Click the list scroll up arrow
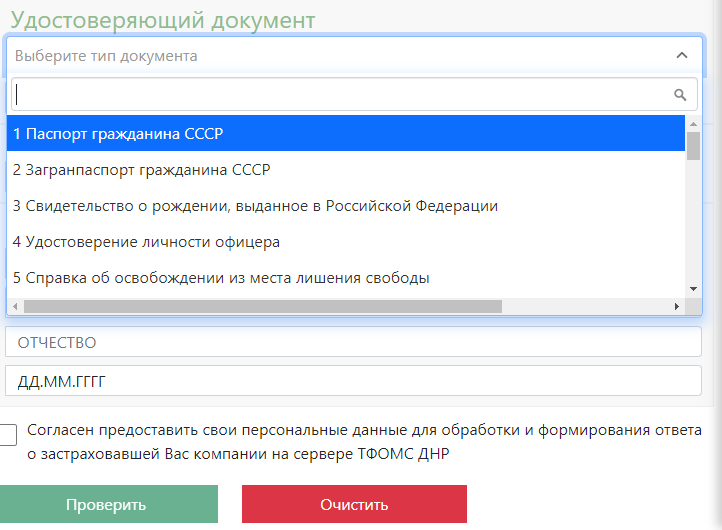The height and width of the screenshot is (530, 722). click(x=693, y=124)
